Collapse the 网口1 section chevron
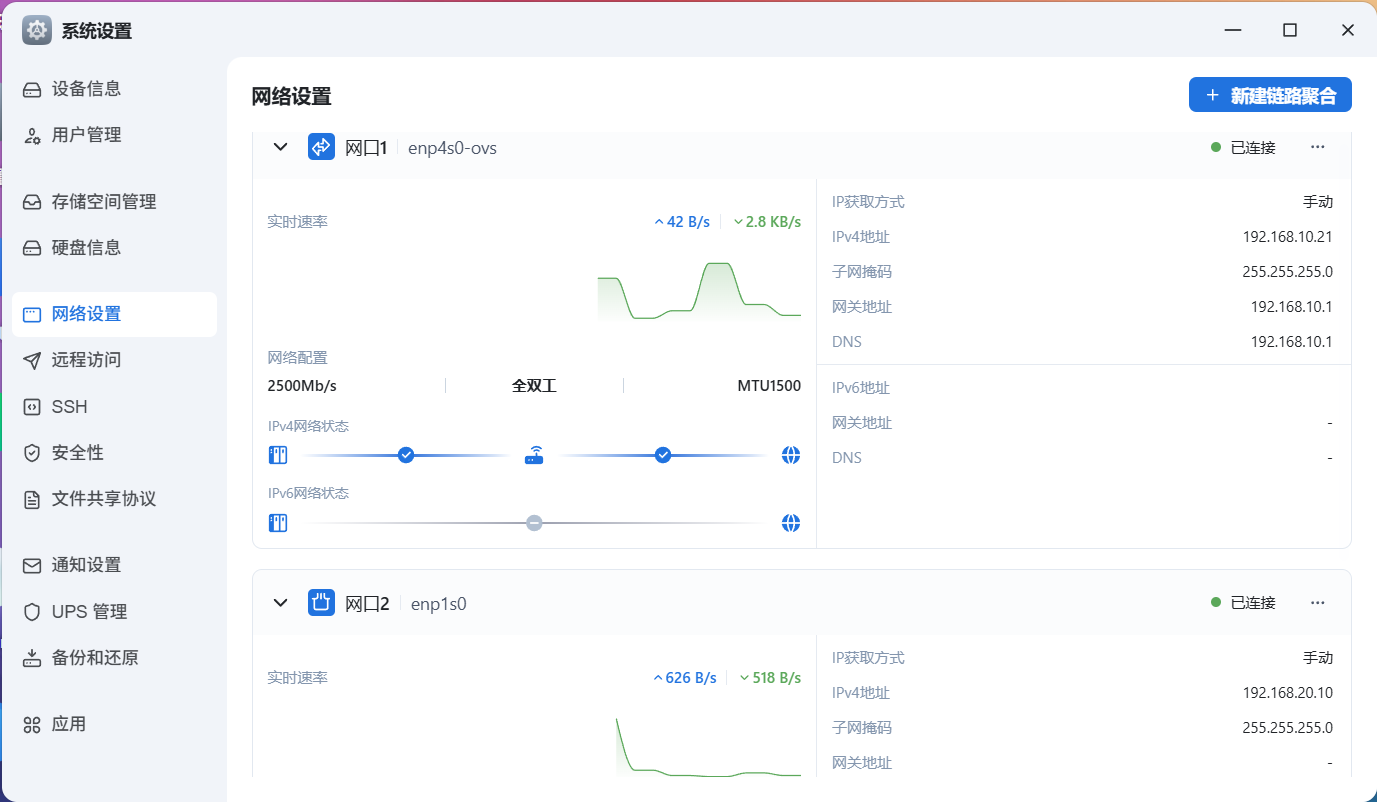Image resolution: width=1377 pixels, height=802 pixels. click(281, 147)
